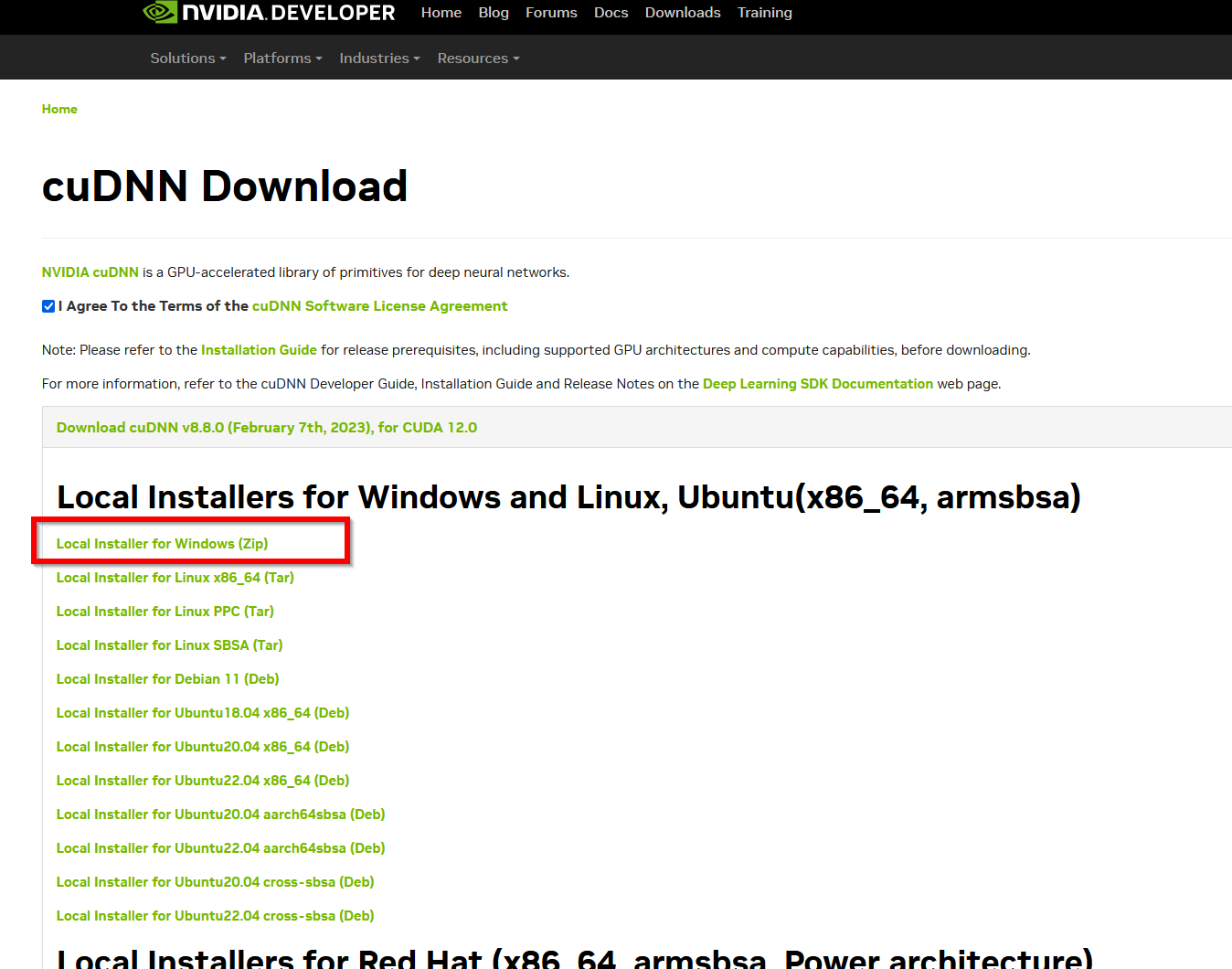Image resolution: width=1232 pixels, height=969 pixels.
Task: Open the Installation Guide link
Action: coord(259,350)
